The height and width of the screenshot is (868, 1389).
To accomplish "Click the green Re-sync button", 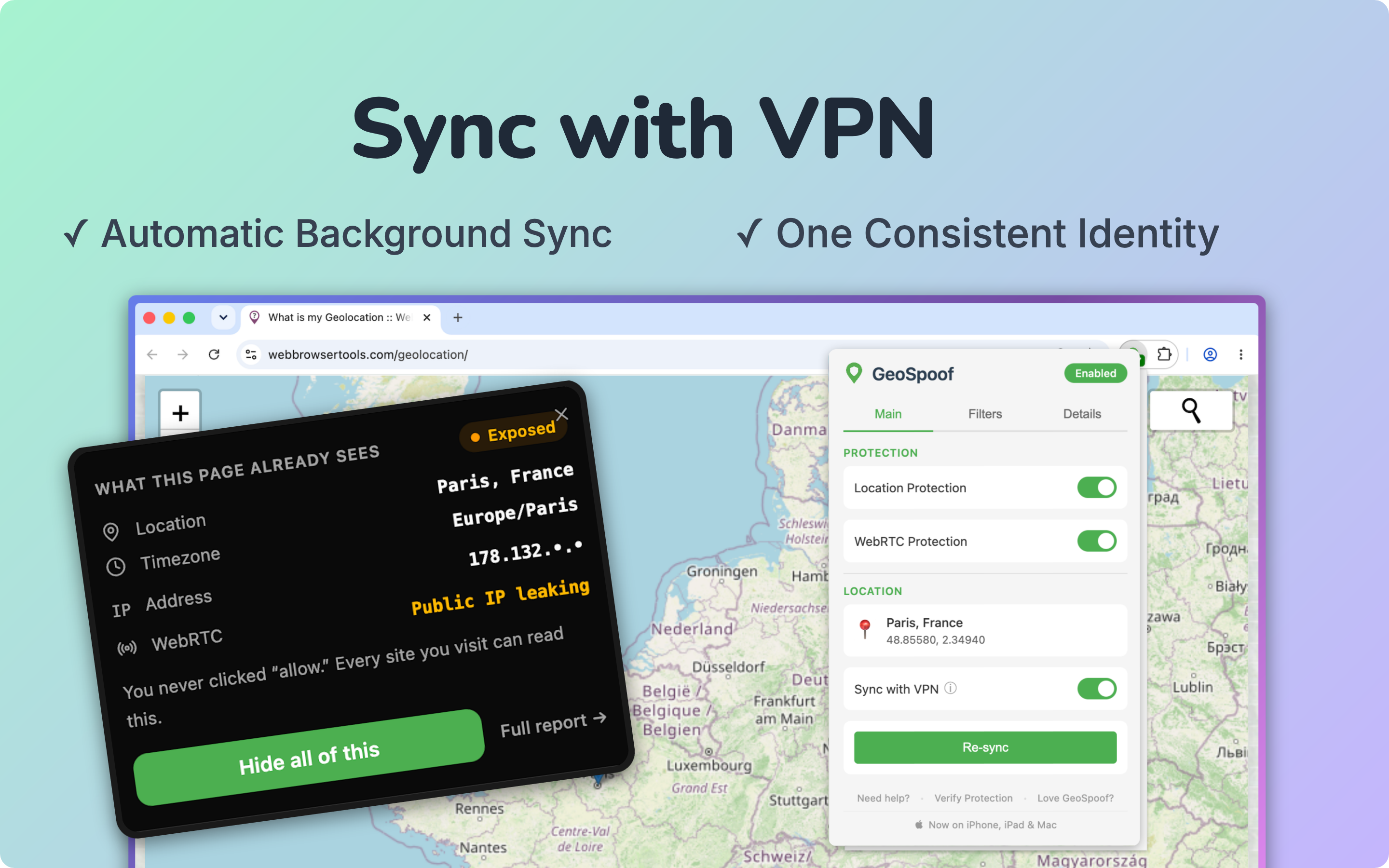I will (x=985, y=747).
